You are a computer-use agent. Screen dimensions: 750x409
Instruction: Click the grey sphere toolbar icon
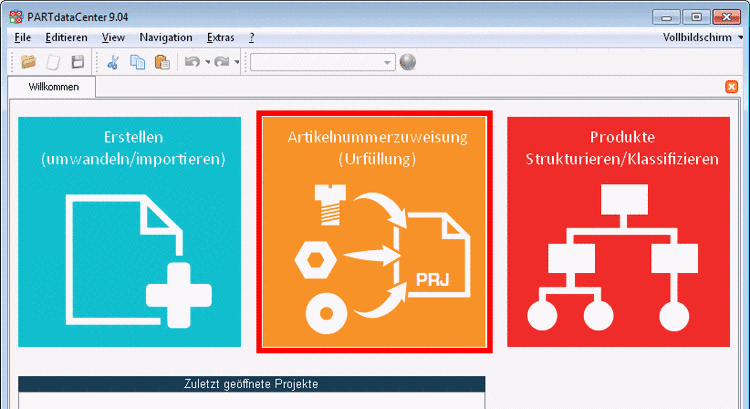(408, 62)
